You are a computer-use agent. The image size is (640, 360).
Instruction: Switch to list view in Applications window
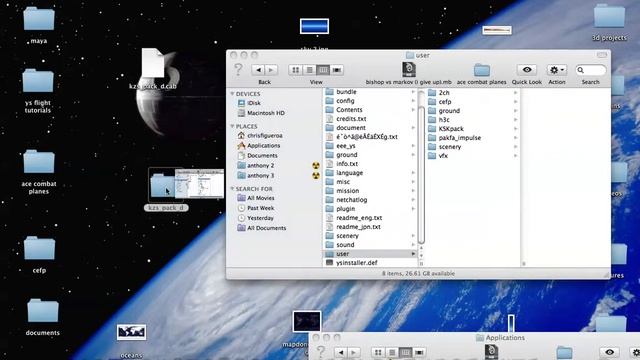click(x=392, y=352)
